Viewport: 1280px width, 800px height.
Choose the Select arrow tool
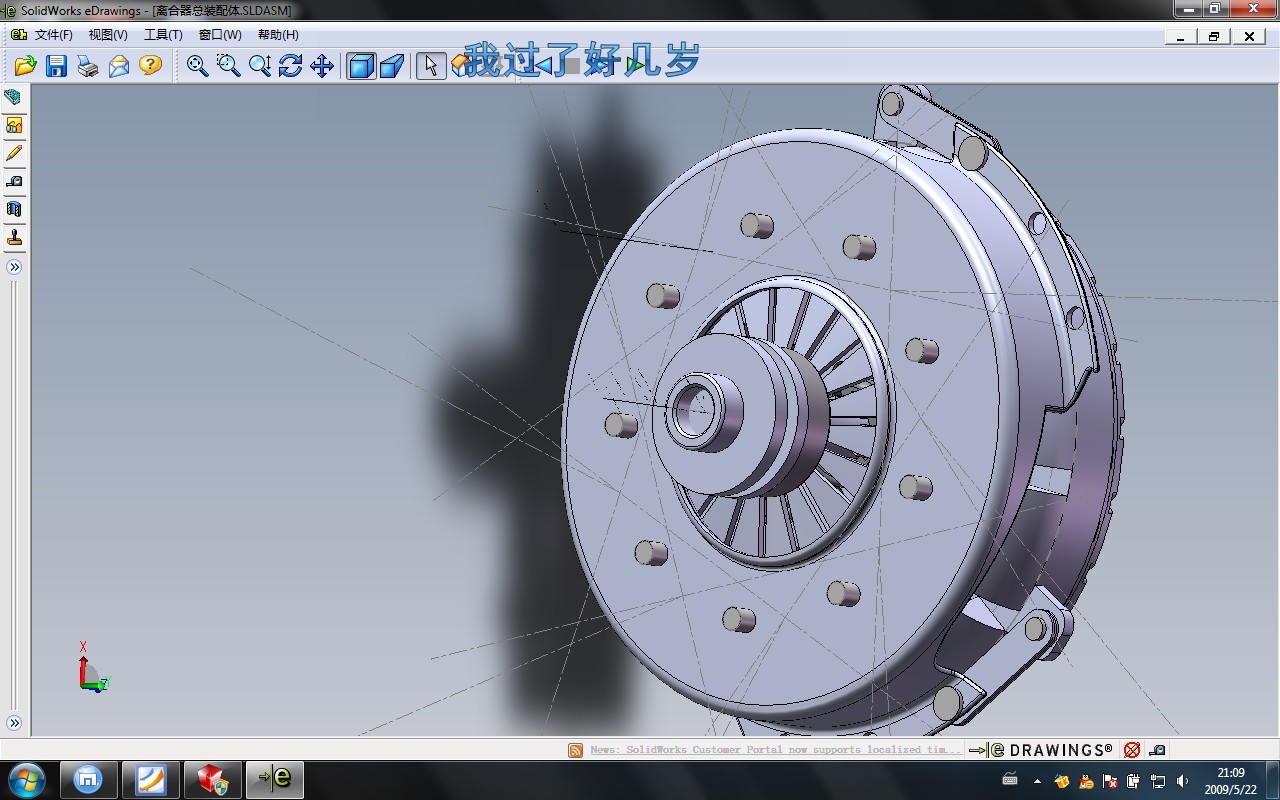[x=431, y=66]
